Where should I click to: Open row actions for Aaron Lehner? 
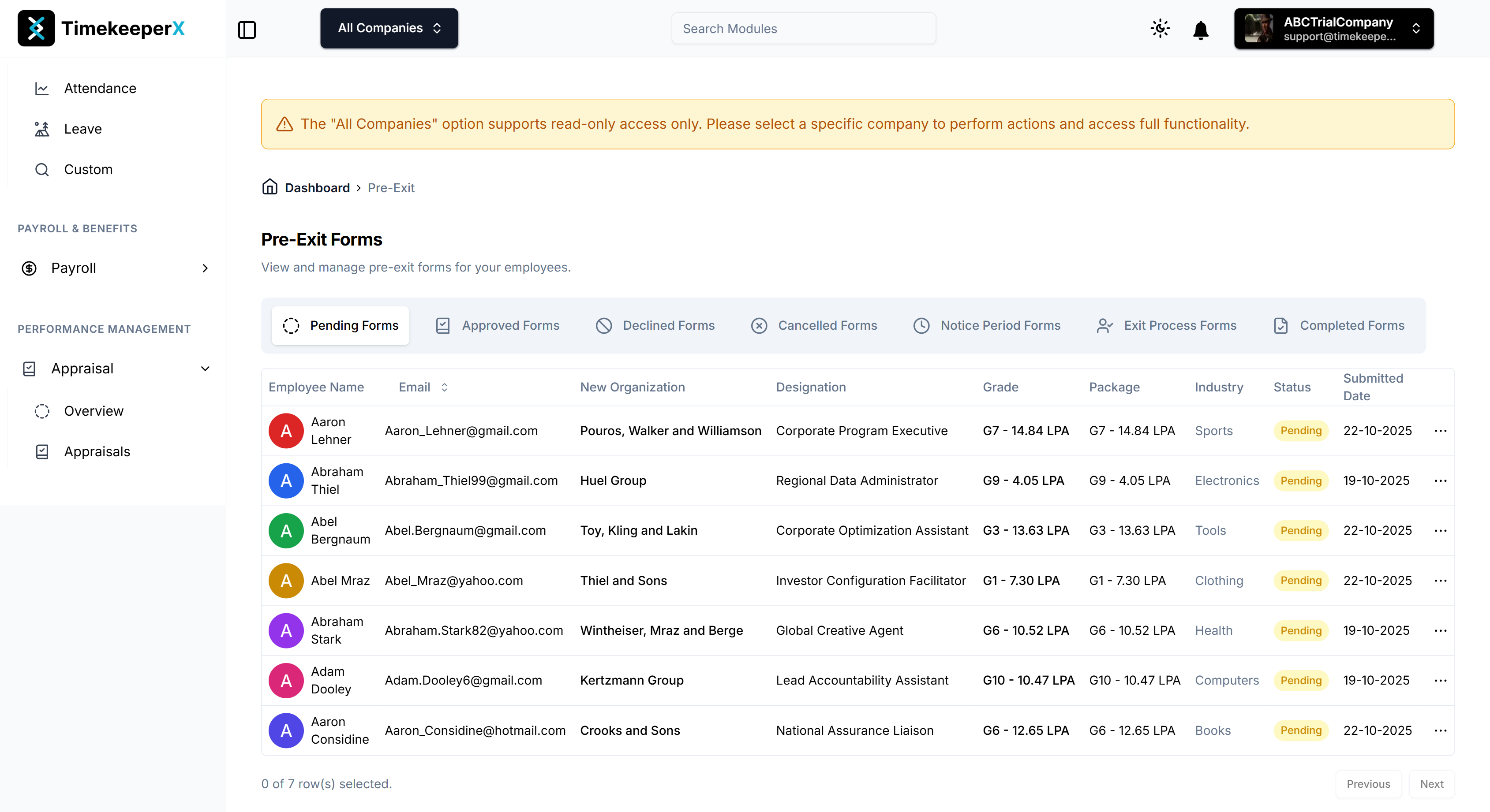point(1441,431)
